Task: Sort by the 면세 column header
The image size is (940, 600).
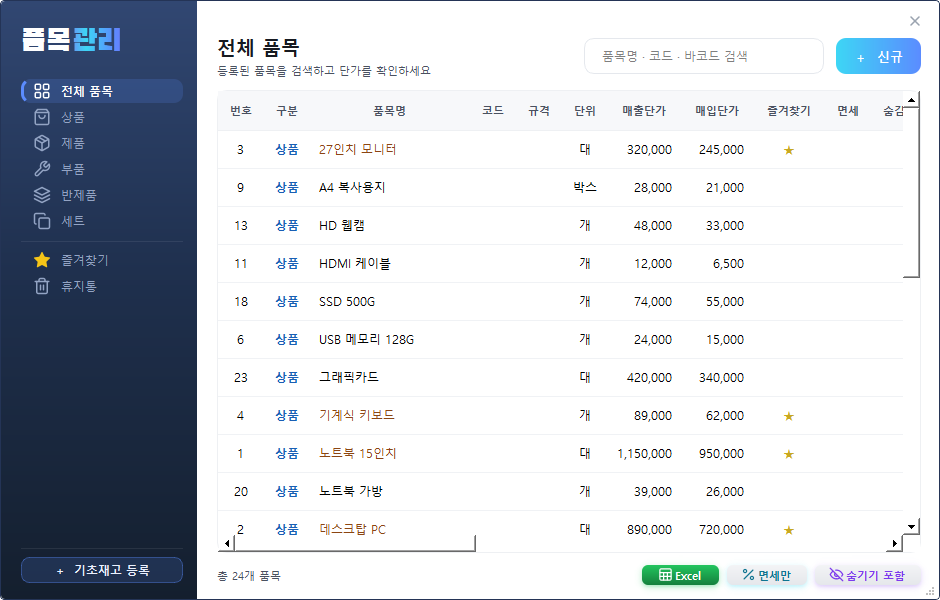Action: [848, 111]
